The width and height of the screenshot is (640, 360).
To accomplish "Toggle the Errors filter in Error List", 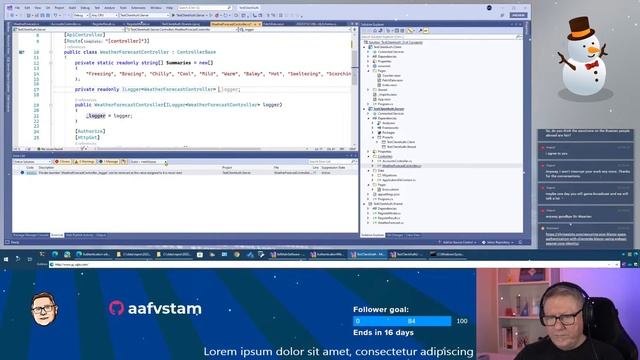I will click(x=62, y=162).
